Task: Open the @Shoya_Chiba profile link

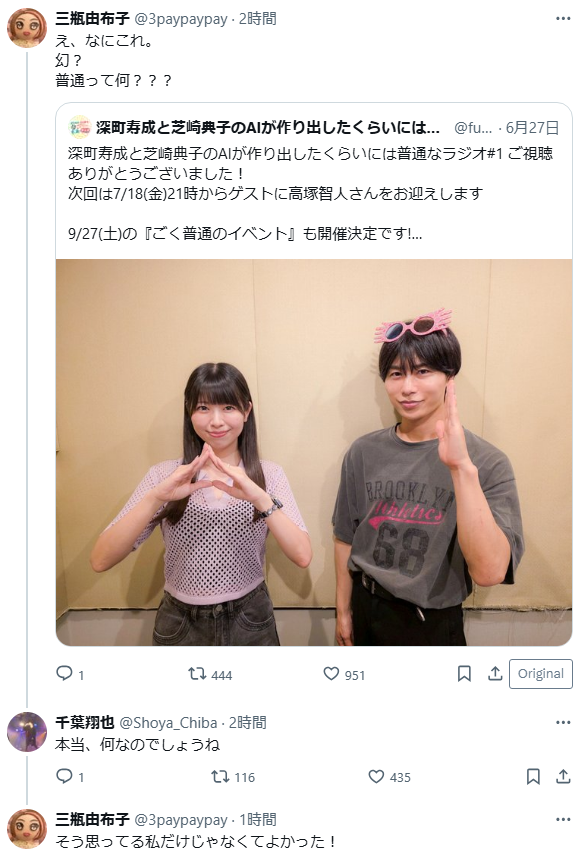Action: click(168, 723)
